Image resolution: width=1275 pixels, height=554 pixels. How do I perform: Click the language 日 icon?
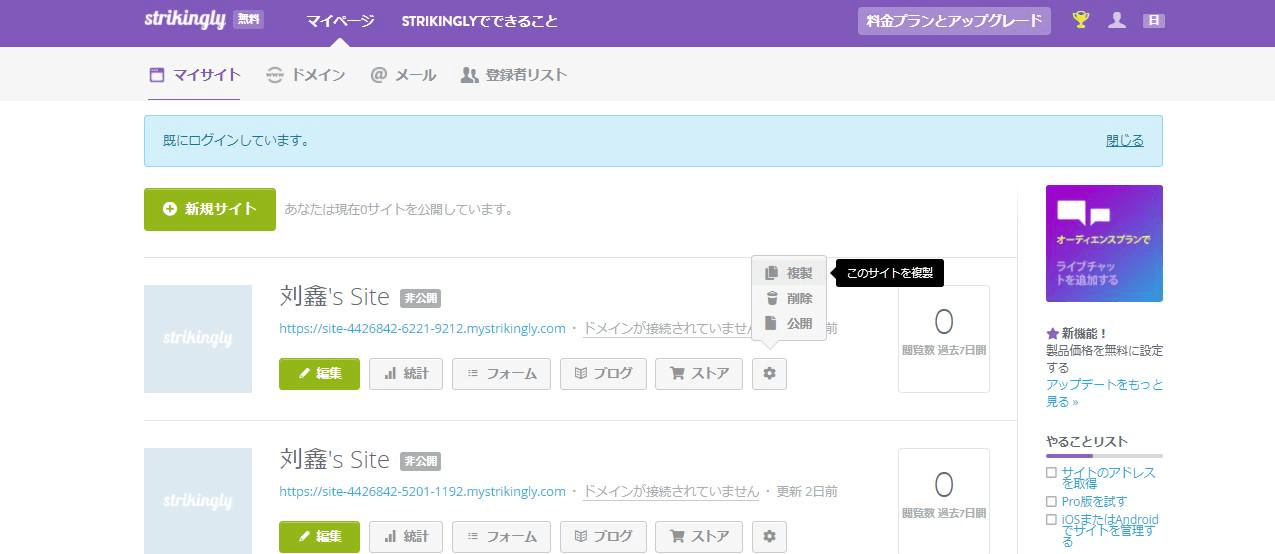[1153, 20]
